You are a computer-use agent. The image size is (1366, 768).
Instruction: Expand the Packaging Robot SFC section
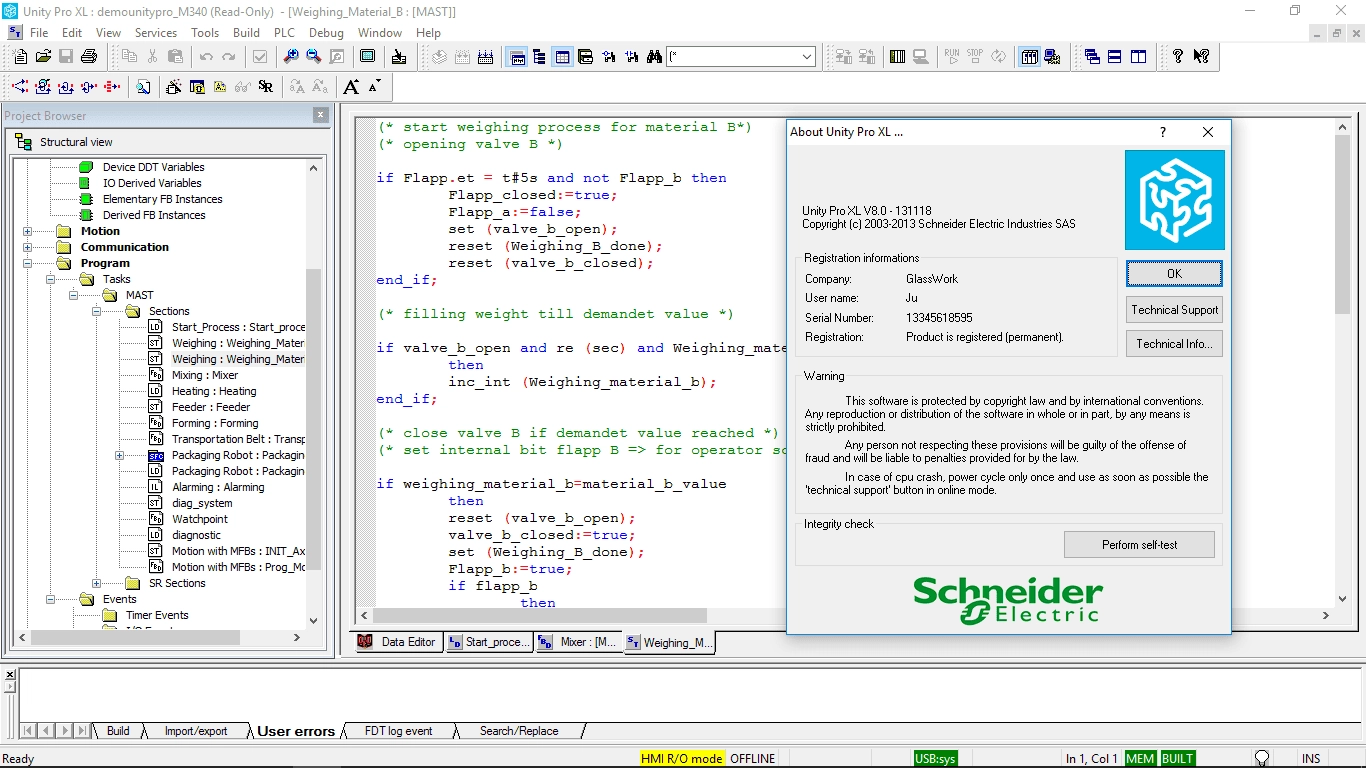pos(120,455)
